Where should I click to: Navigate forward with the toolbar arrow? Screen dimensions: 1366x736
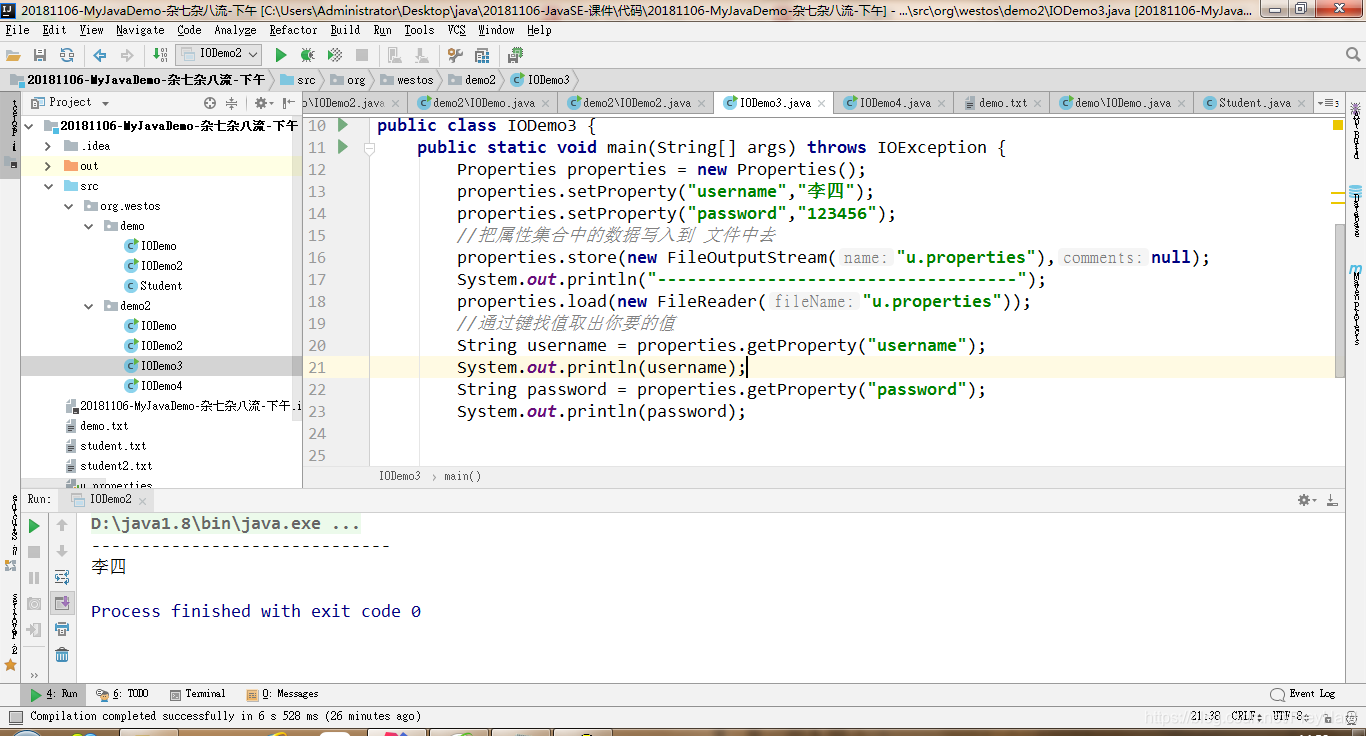coord(127,55)
